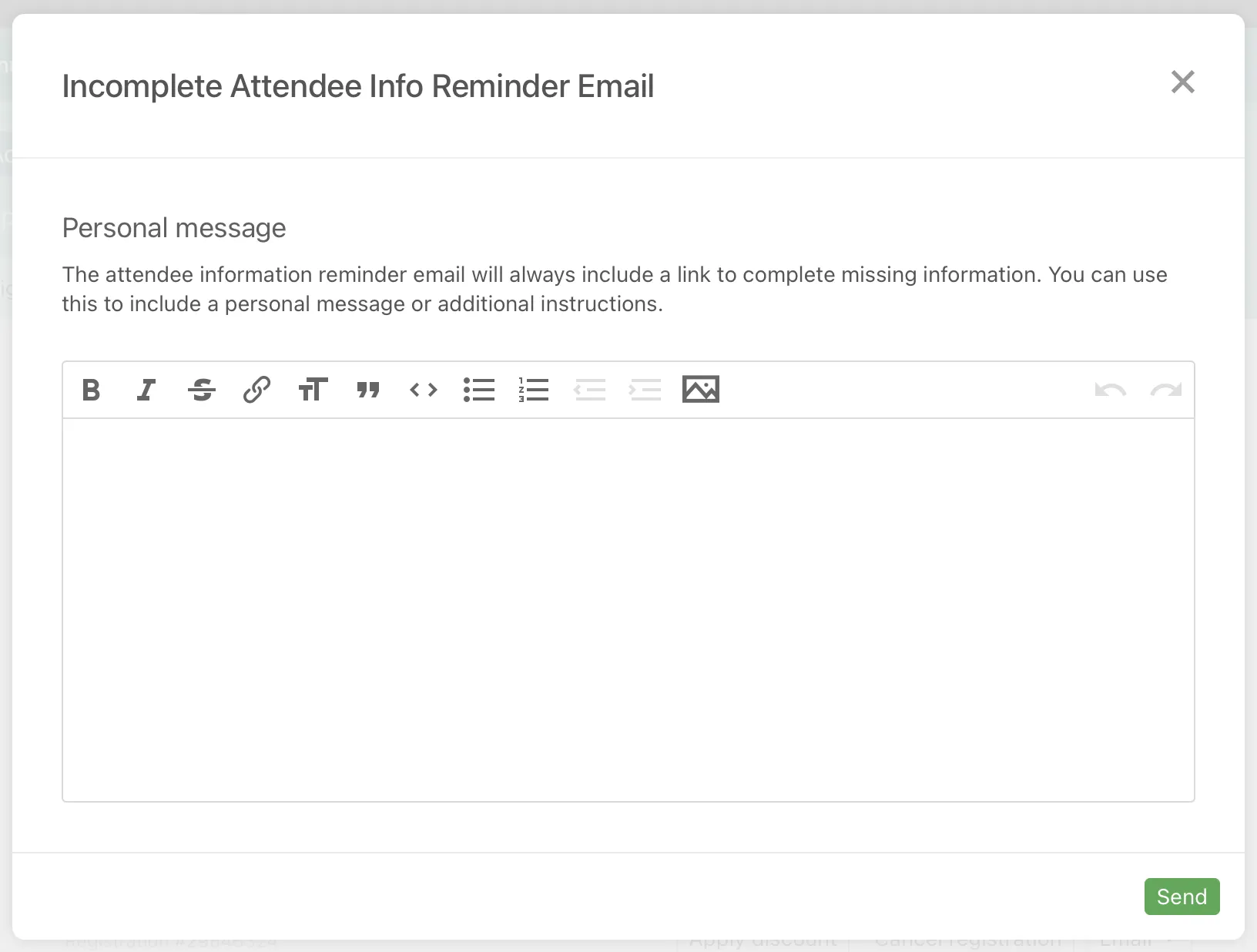Click the attendee information reminder description text

[614, 289]
